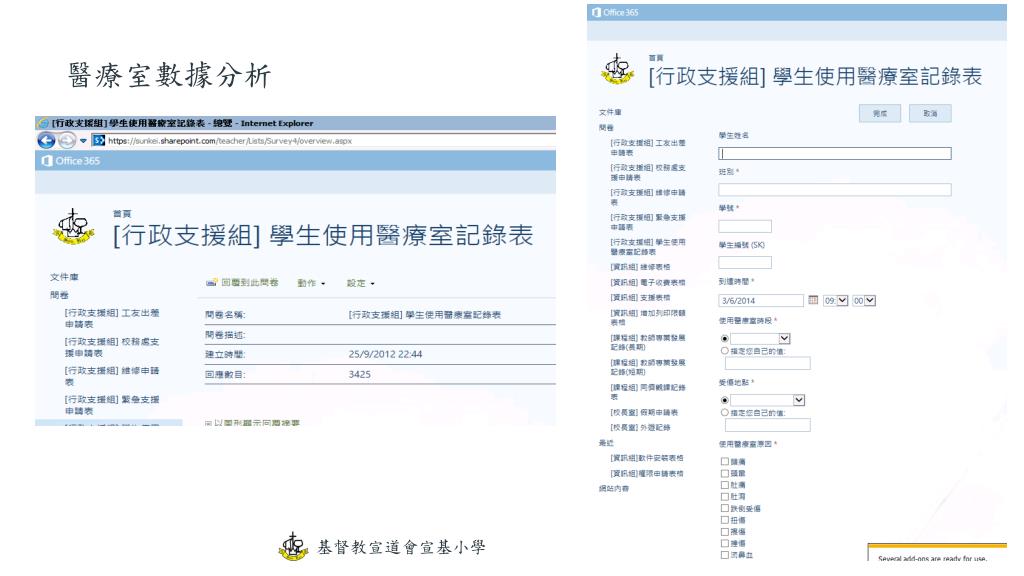Check the 撞傷 checkbox
The height and width of the screenshot is (576, 1024).
tap(724, 543)
